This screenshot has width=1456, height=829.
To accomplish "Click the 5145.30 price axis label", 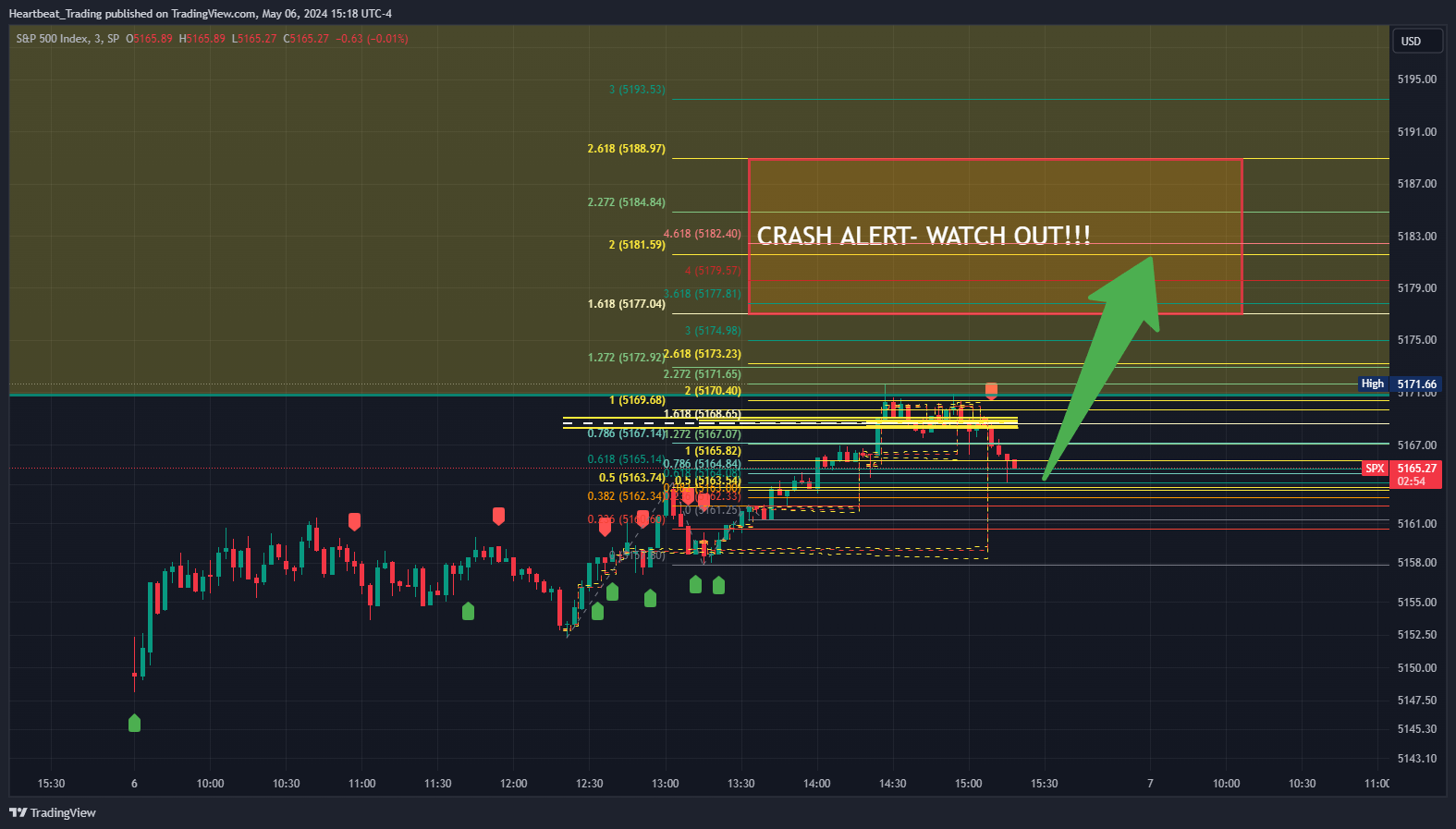I will coord(1417,729).
